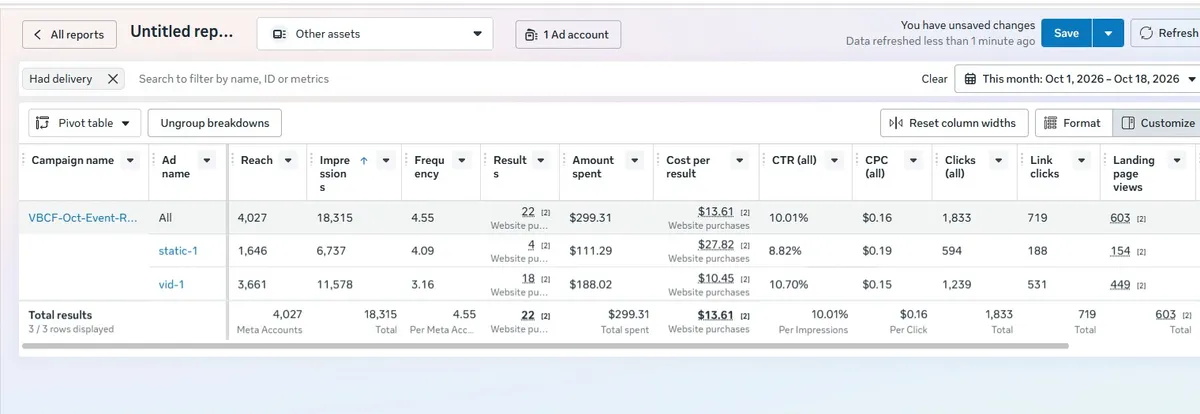This screenshot has height=414, width=1200.
Task: Click the Format grid icon
Action: pos(1050,123)
